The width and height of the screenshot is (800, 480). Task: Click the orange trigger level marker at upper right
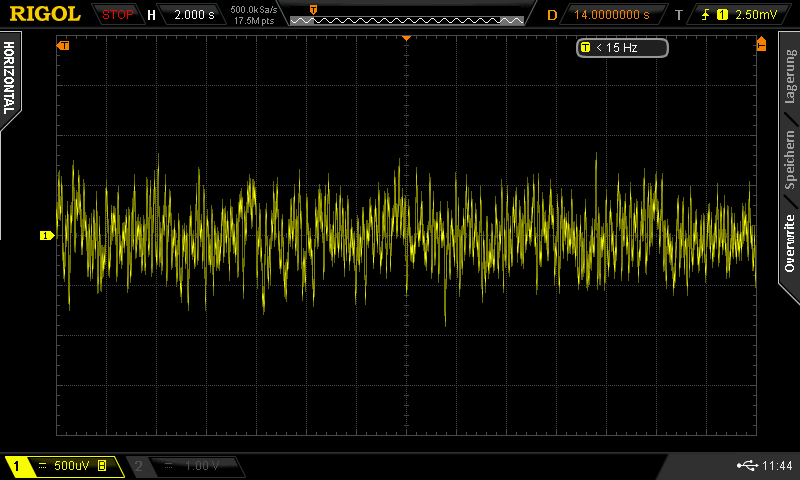point(761,44)
